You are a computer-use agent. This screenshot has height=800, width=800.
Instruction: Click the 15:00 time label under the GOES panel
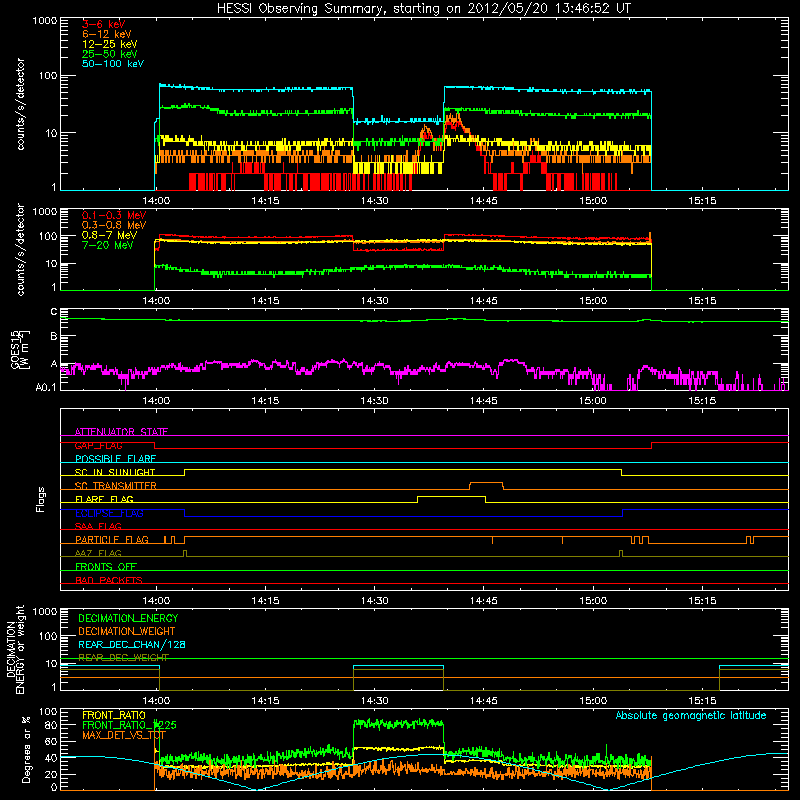593,401
